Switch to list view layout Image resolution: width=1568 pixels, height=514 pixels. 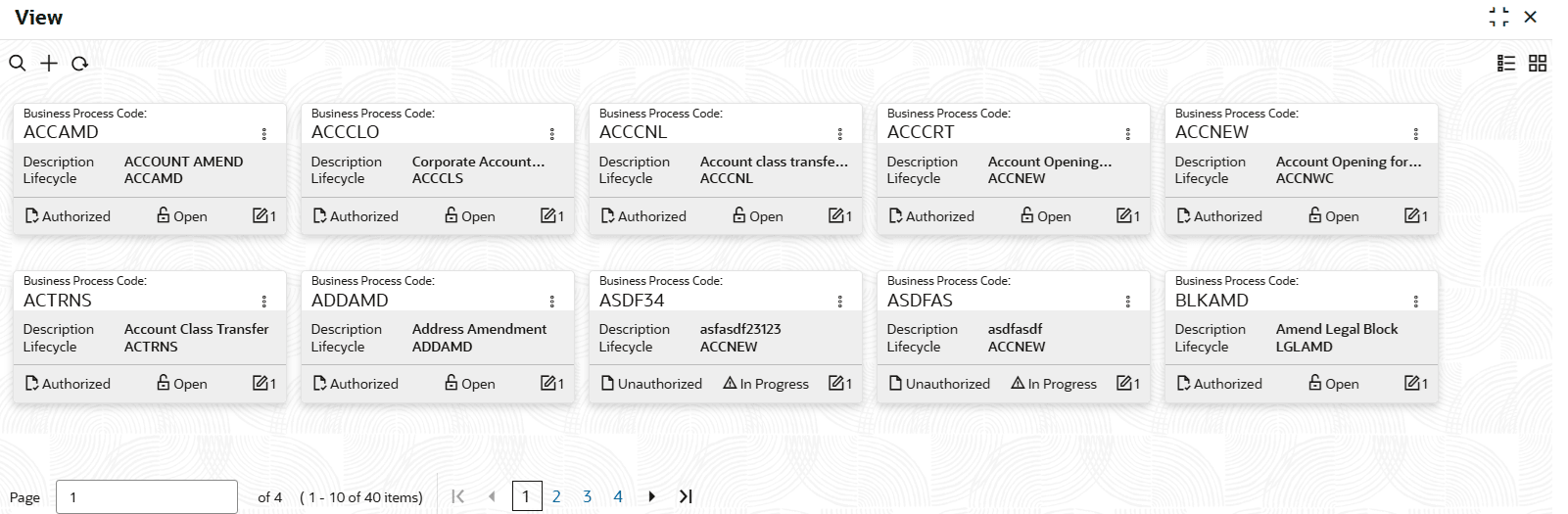[1506, 64]
